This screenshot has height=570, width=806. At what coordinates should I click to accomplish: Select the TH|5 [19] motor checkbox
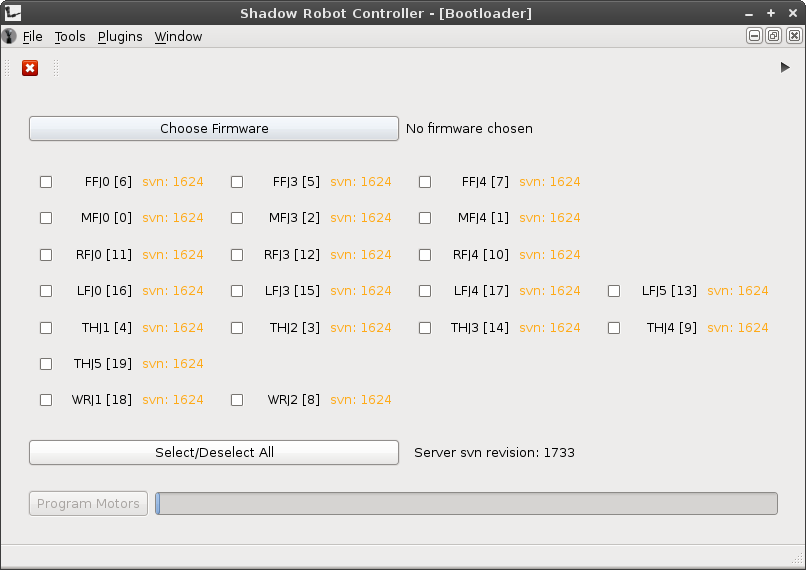46,364
